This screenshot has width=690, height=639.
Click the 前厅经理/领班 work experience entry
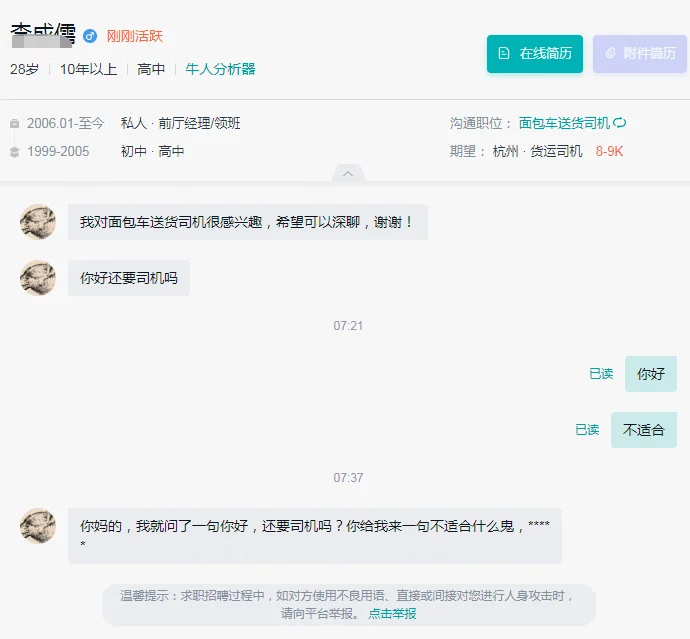[x=199, y=123]
